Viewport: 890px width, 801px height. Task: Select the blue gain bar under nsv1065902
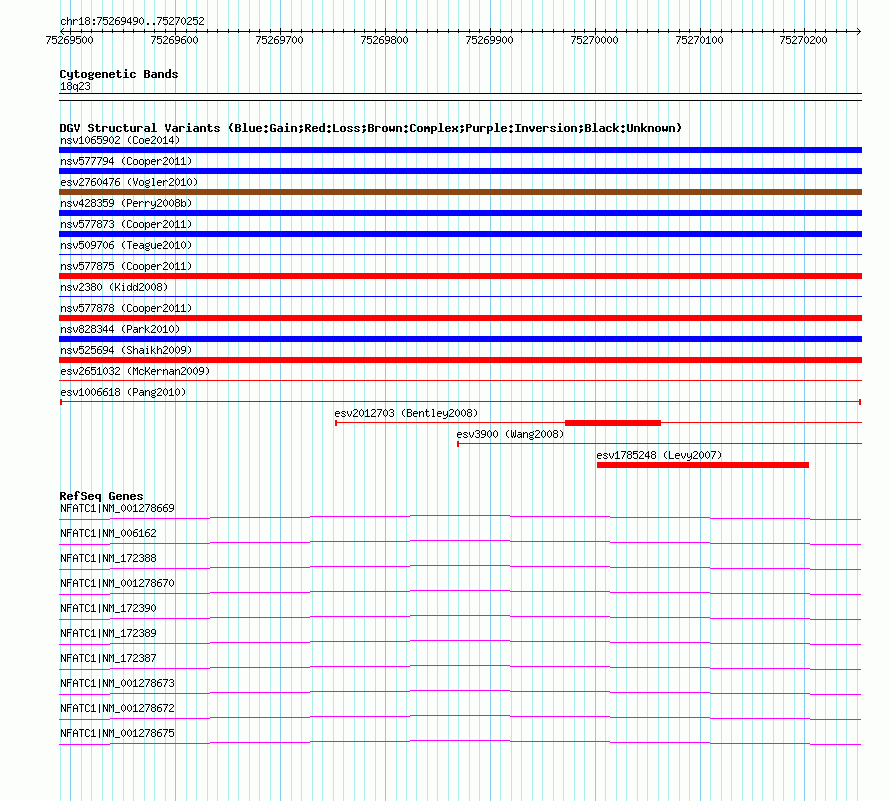460,150
